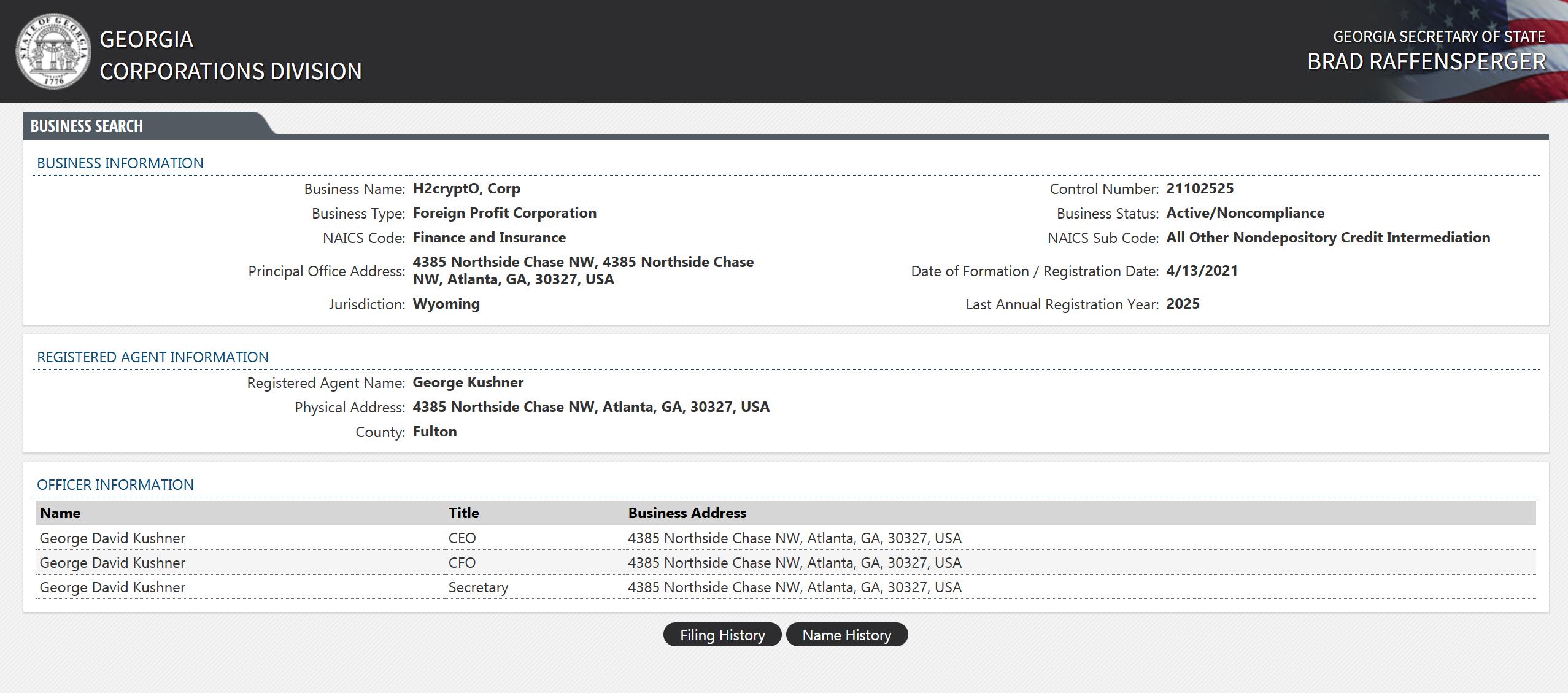Screen dimensions: 1568x693
Task: Click the Business Status label
Action: coord(1107,214)
